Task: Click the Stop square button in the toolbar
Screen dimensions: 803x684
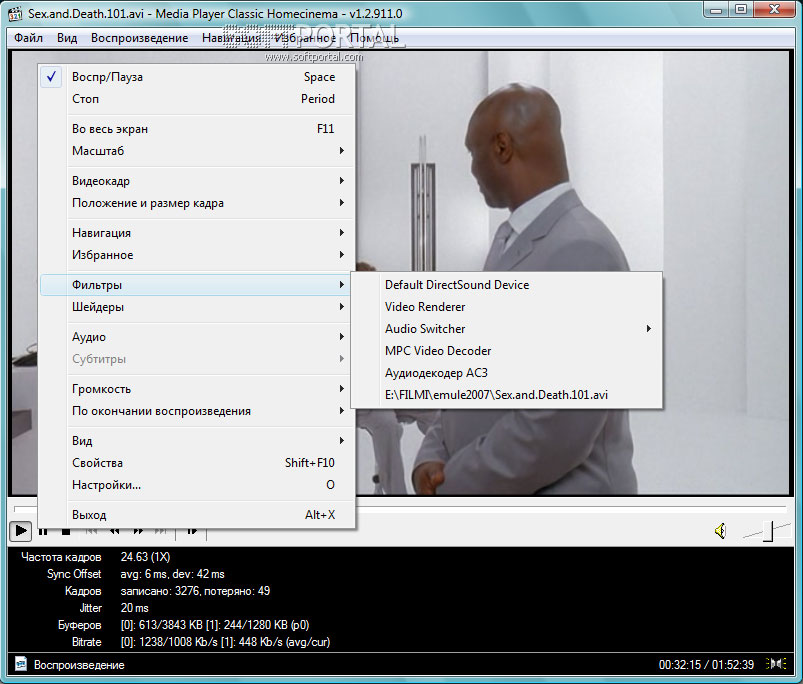Action: click(66, 531)
